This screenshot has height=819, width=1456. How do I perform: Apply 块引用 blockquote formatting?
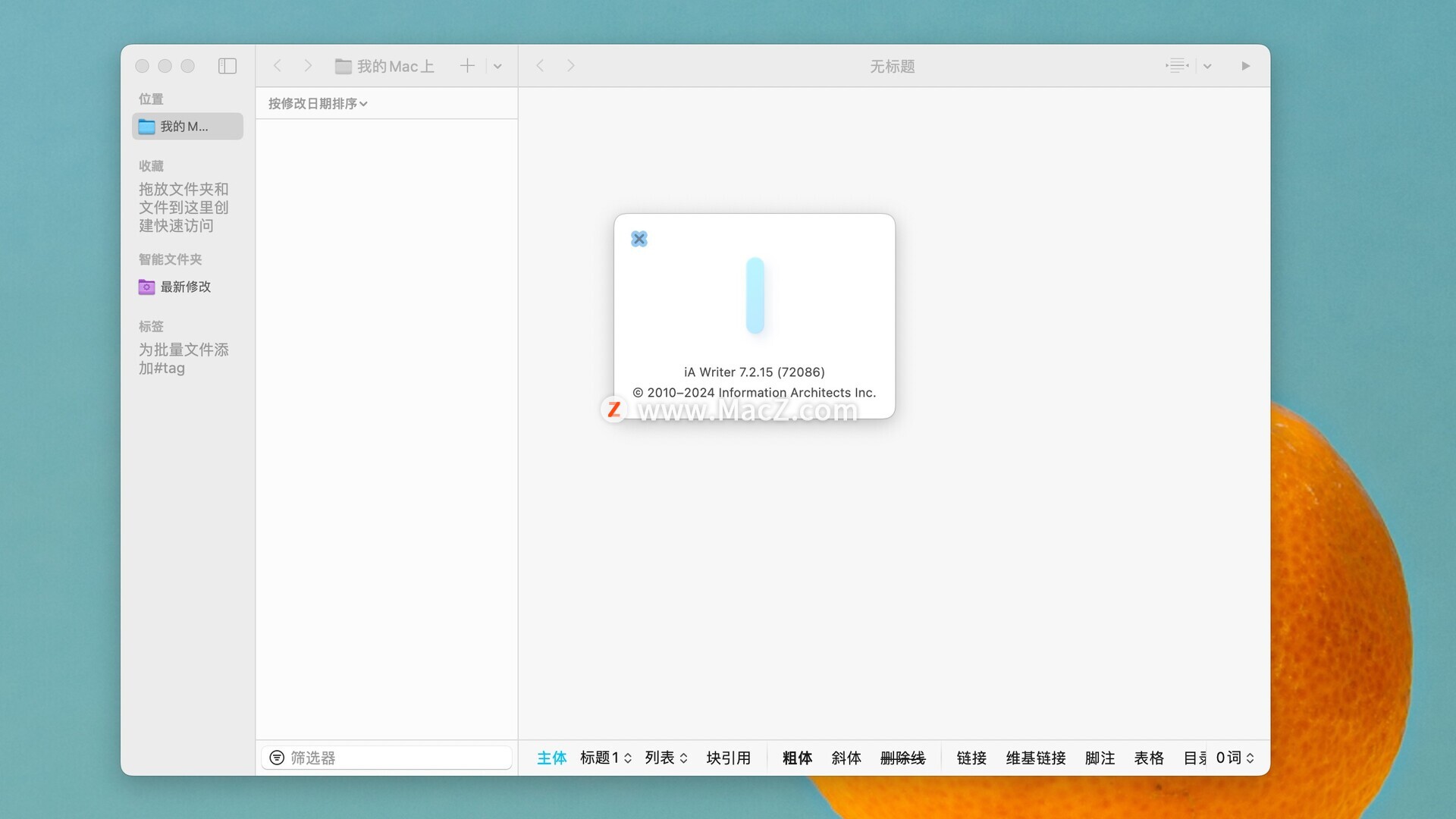point(728,758)
